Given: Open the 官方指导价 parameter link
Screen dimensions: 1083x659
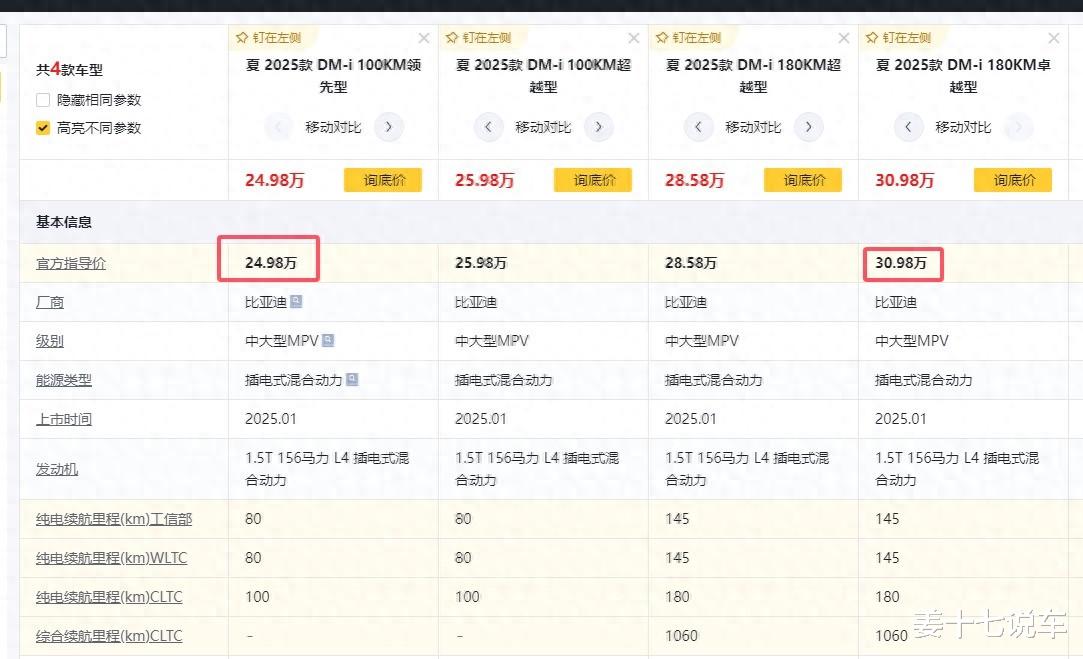Looking at the screenshot, I should pyautogui.click(x=70, y=263).
